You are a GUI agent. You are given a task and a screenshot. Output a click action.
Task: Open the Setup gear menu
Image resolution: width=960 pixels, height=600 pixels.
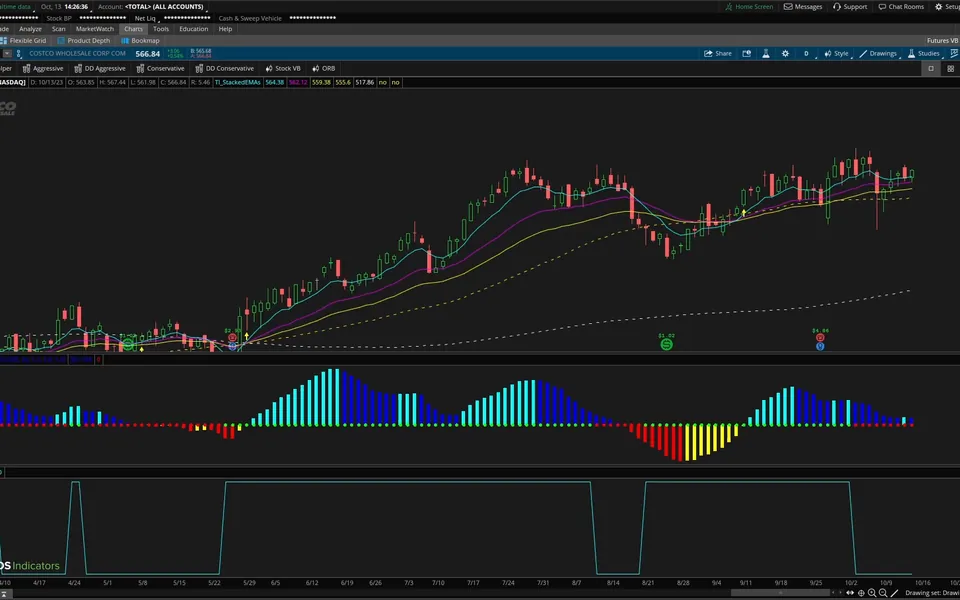[x=947, y=7]
